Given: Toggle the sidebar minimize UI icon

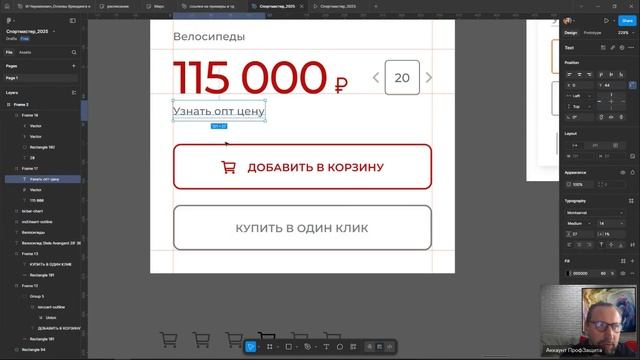Looking at the screenshot, I should point(73,20).
